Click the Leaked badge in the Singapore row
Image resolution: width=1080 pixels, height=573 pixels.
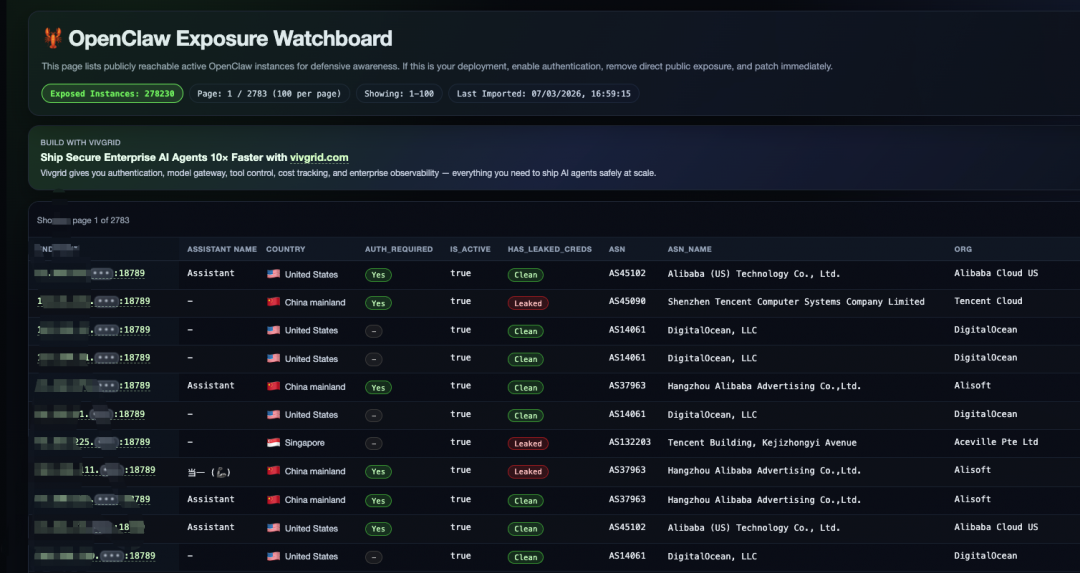coord(528,443)
